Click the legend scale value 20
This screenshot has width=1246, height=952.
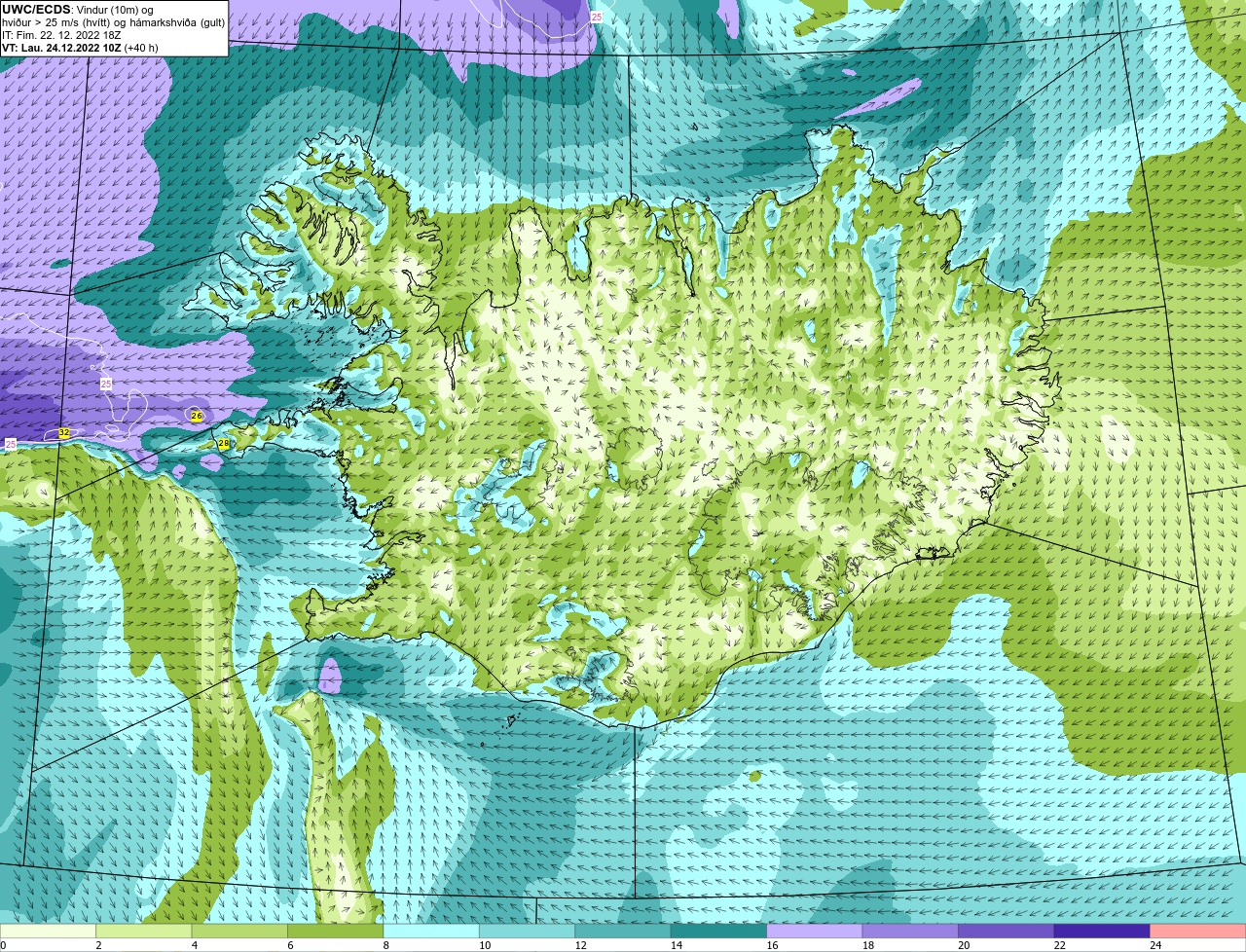[x=964, y=945]
